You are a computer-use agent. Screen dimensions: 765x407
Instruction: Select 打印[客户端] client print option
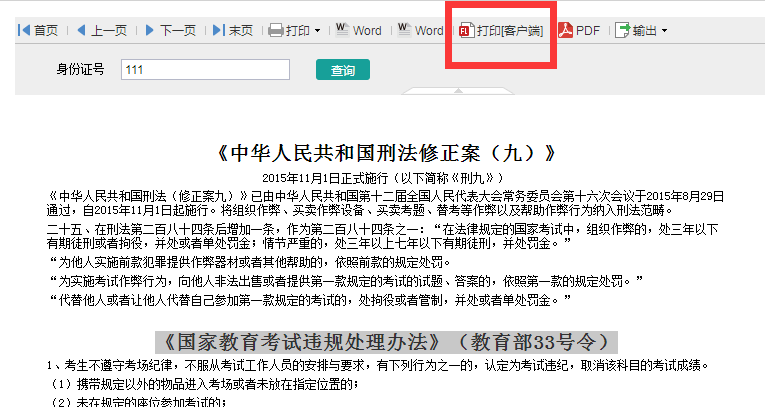coord(500,31)
